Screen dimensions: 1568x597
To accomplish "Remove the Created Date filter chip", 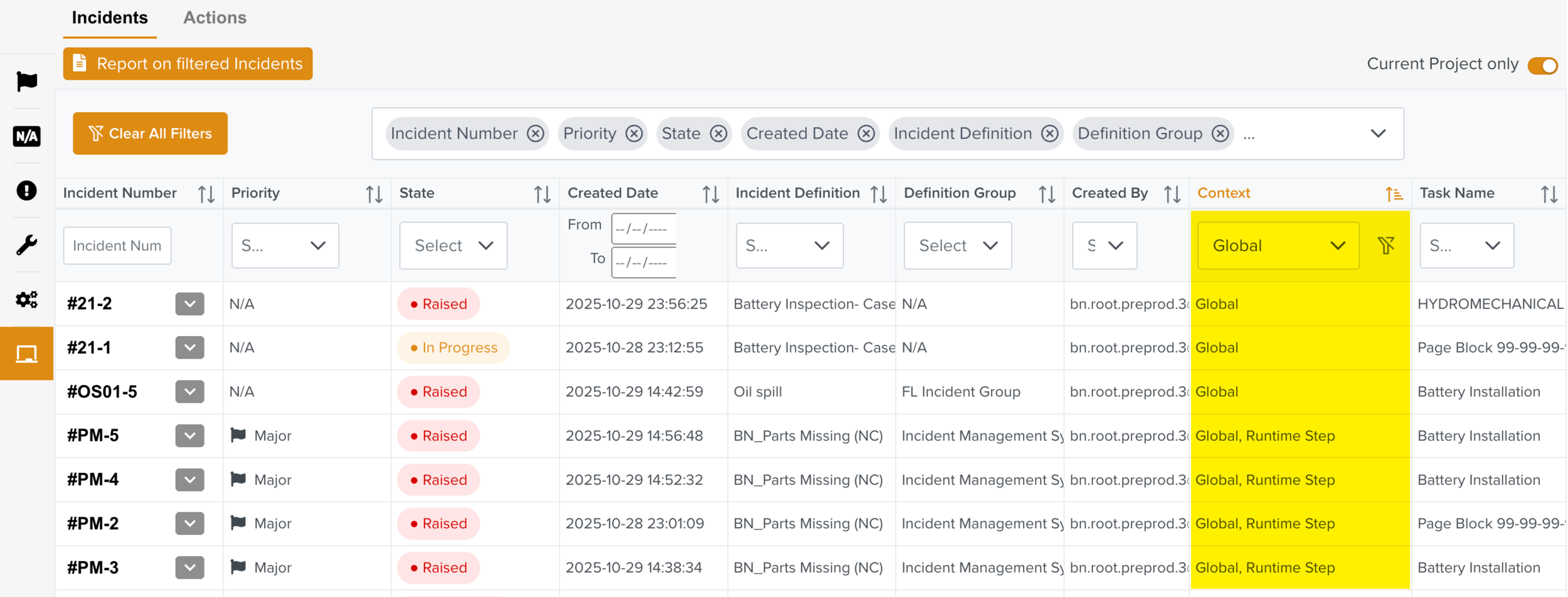I will (x=866, y=134).
